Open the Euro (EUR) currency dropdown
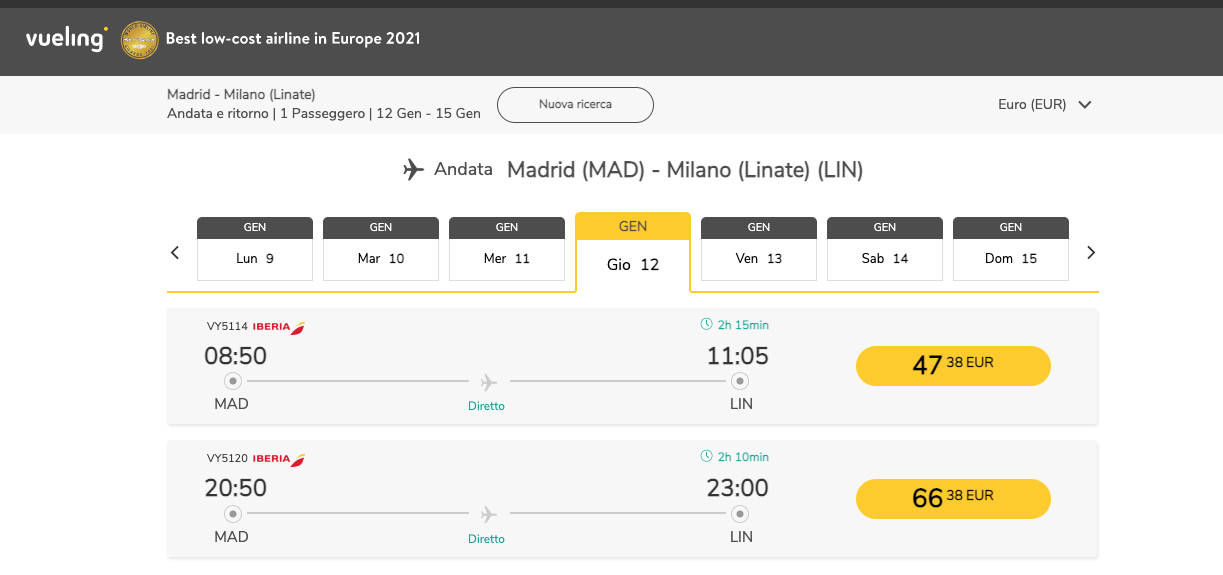Viewport: 1223px width, 575px height. [1044, 105]
